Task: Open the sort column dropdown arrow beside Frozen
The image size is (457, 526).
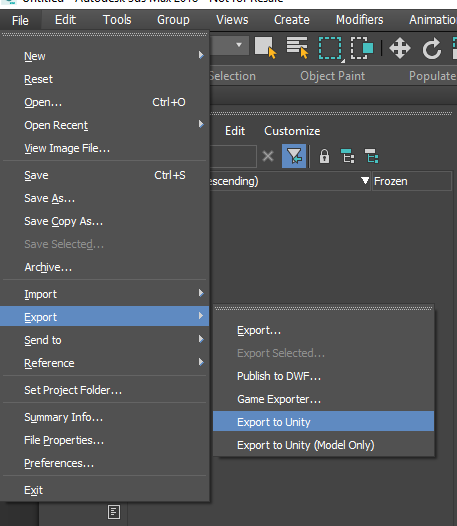Action: pos(365,181)
